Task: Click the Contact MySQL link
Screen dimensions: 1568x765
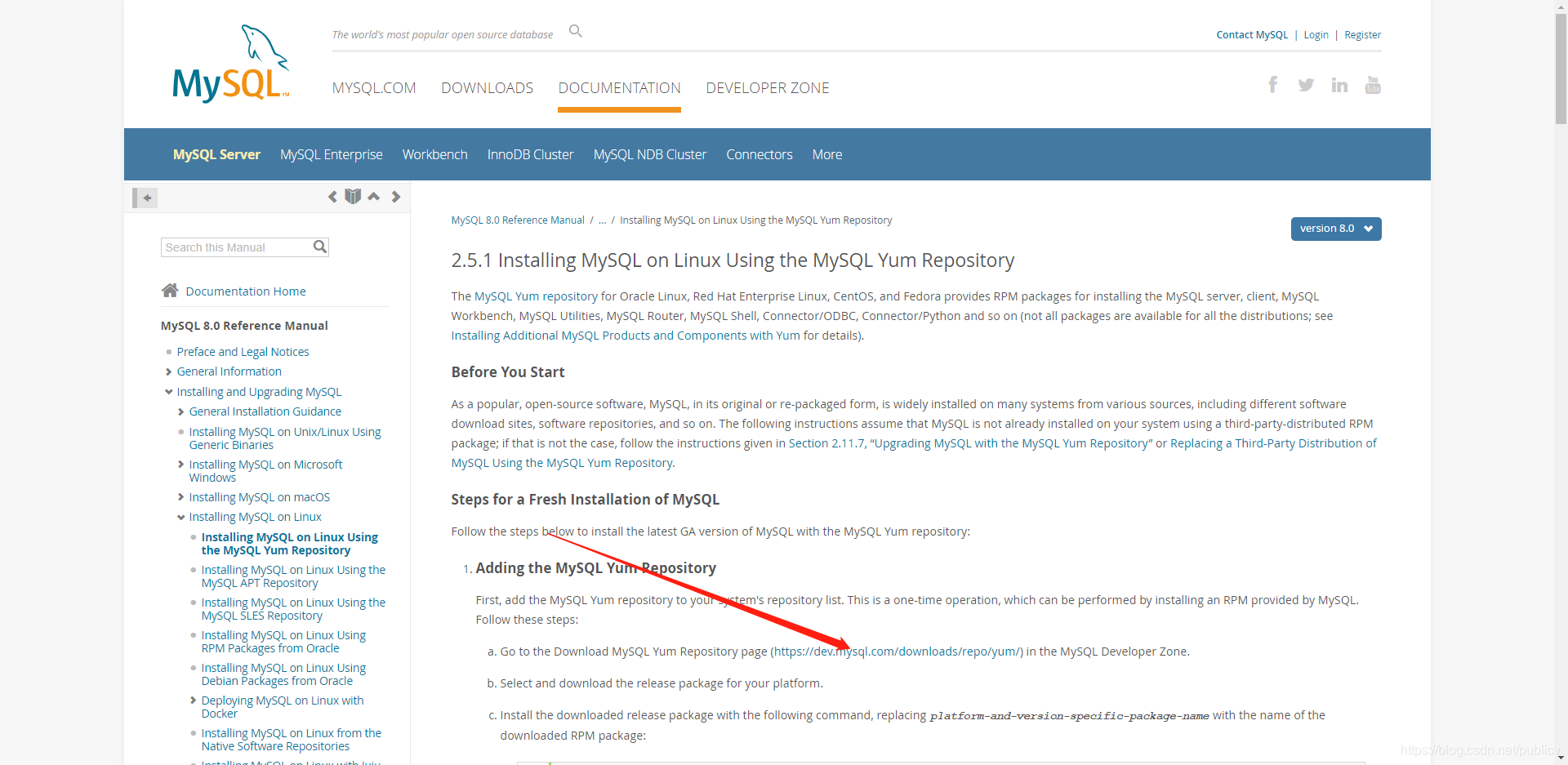Action: 1252,35
